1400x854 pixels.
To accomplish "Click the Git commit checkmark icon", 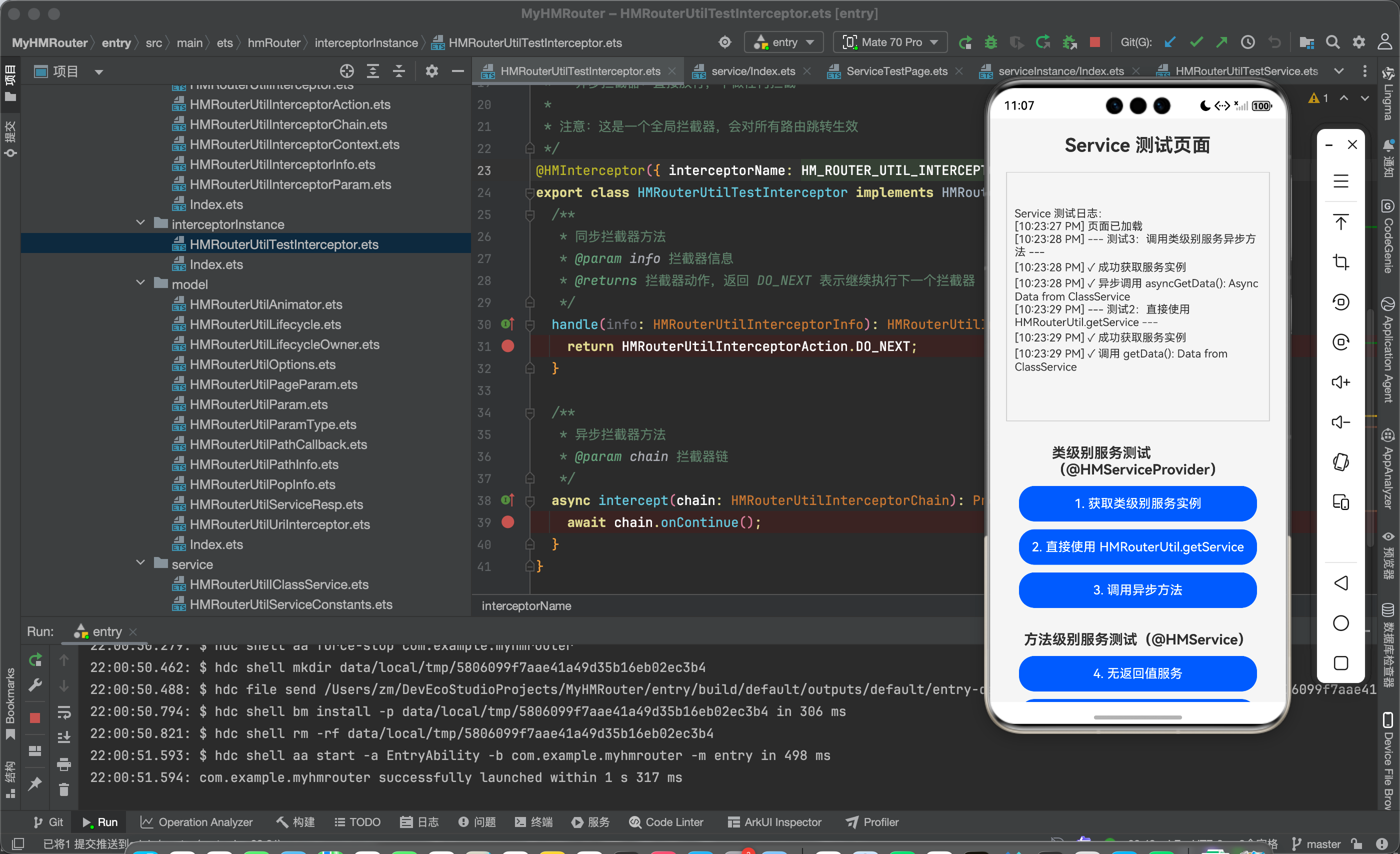I will coord(1196,42).
